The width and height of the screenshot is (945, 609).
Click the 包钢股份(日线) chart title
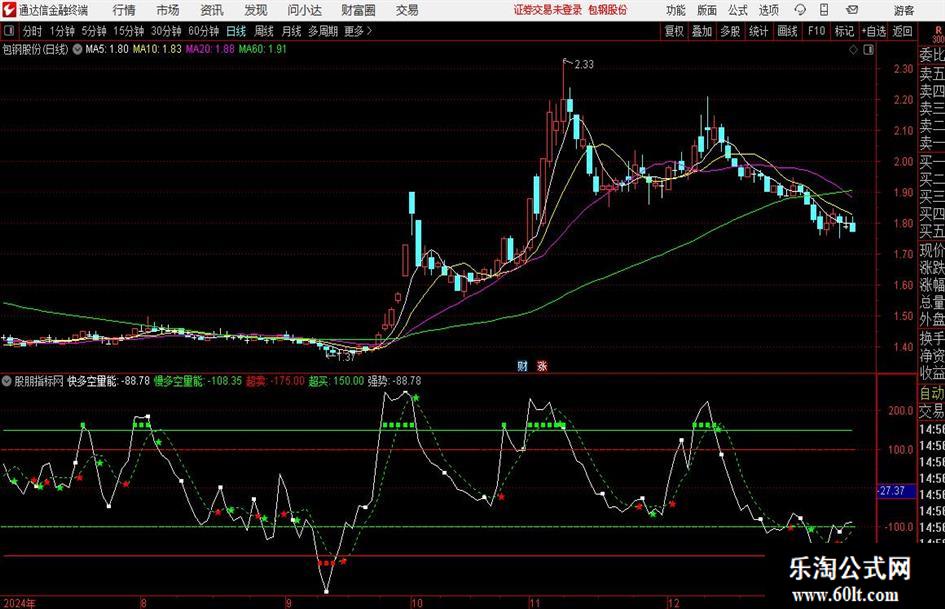tap(35, 49)
